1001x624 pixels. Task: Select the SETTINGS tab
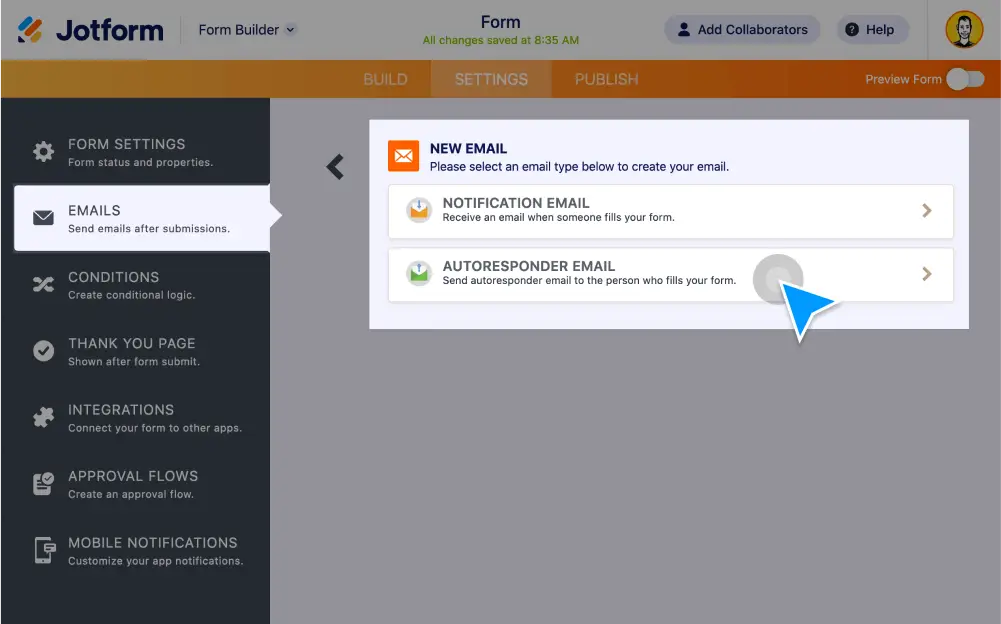coord(491,79)
